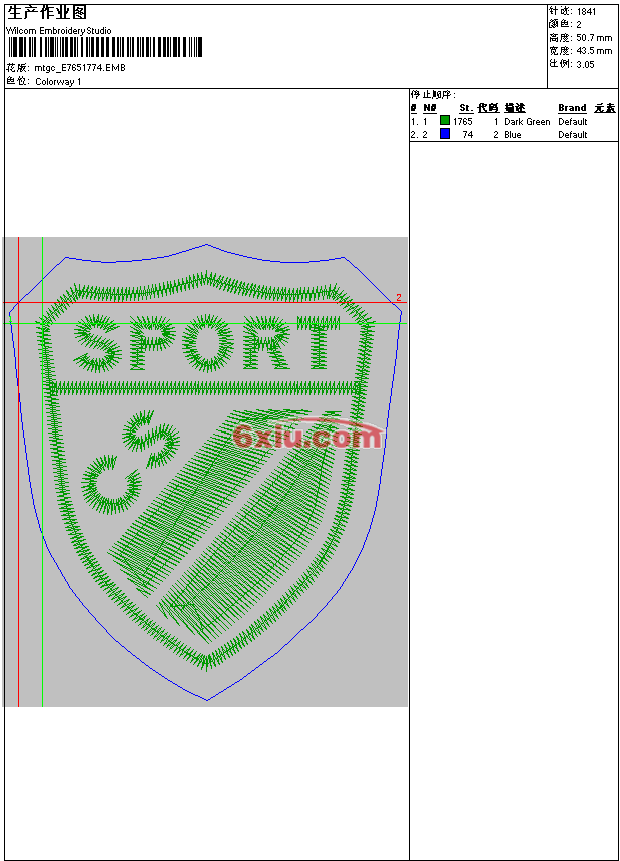Select the SPORT shield embroidery design preview
The height and width of the screenshot is (861, 620).
pyautogui.click(x=206, y=472)
